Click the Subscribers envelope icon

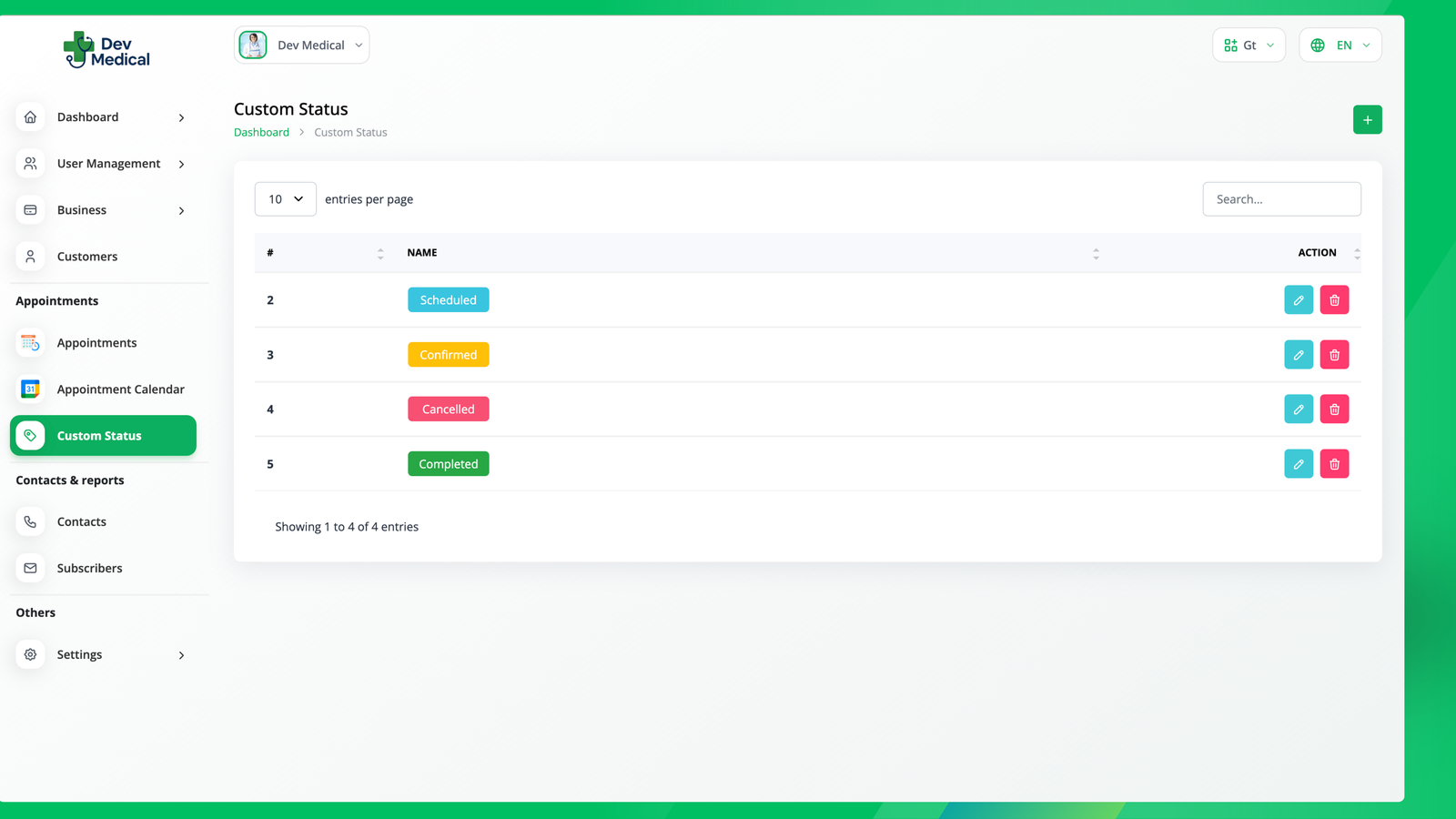pyautogui.click(x=30, y=567)
